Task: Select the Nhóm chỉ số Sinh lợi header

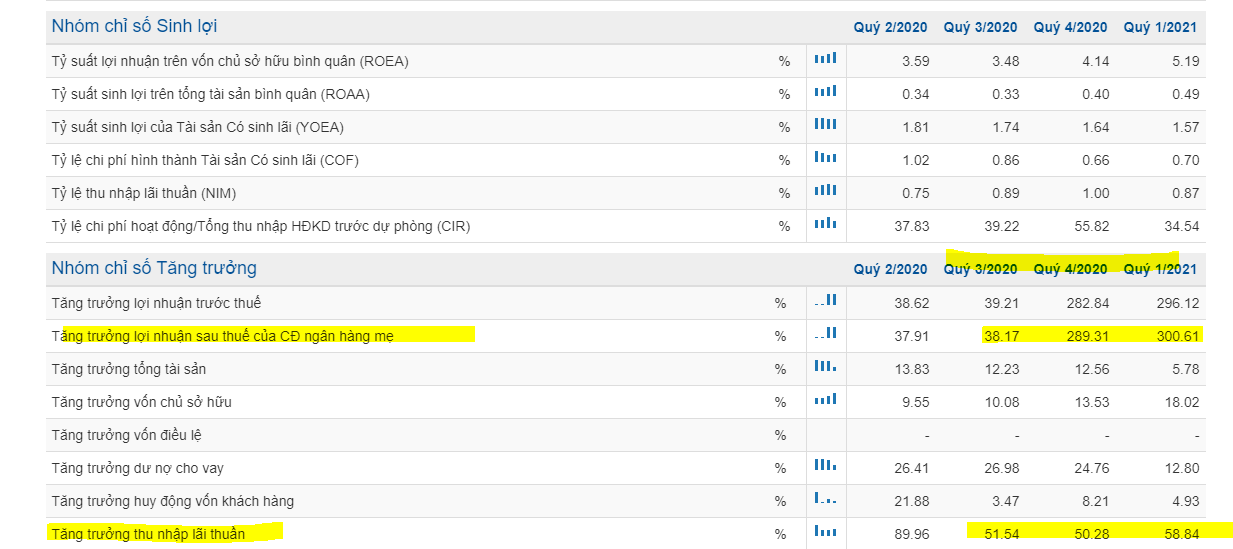Action: [134, 26]
